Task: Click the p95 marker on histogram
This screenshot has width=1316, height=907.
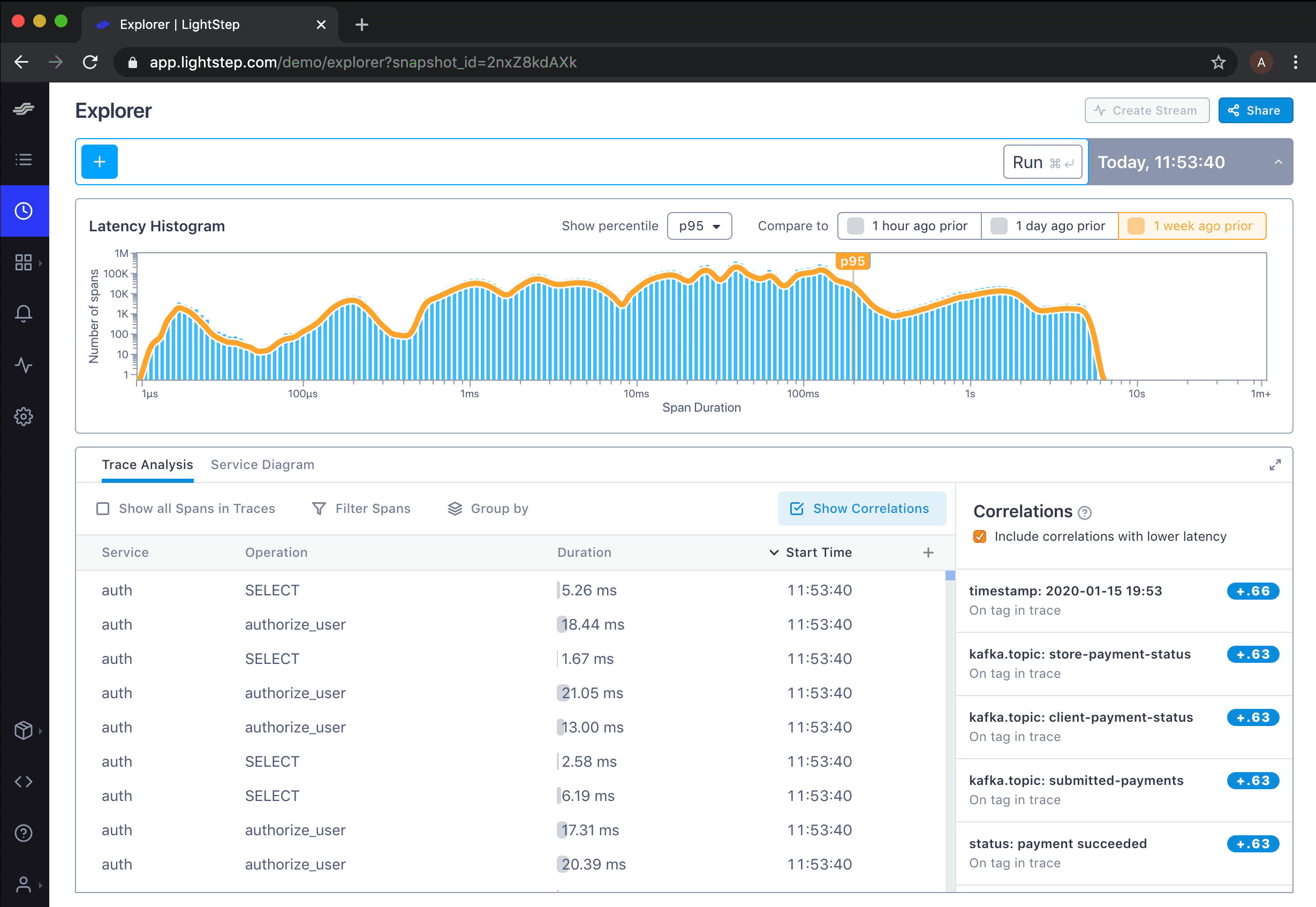Action: (852, 261)
